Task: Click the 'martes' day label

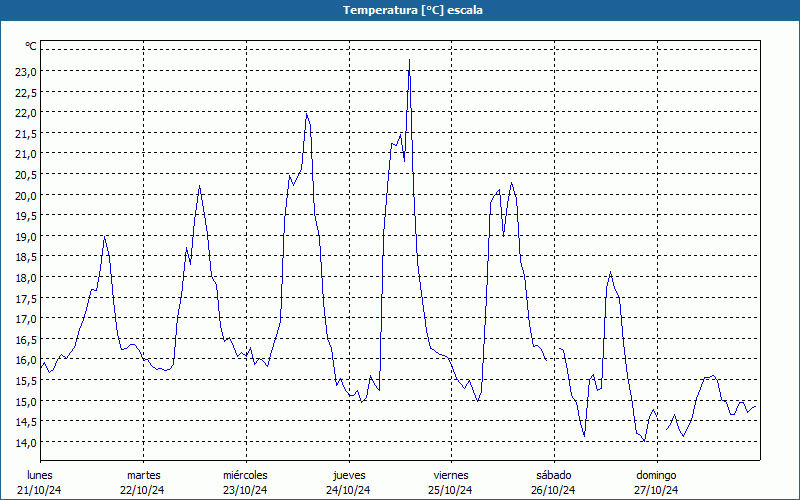Action: 144,475
